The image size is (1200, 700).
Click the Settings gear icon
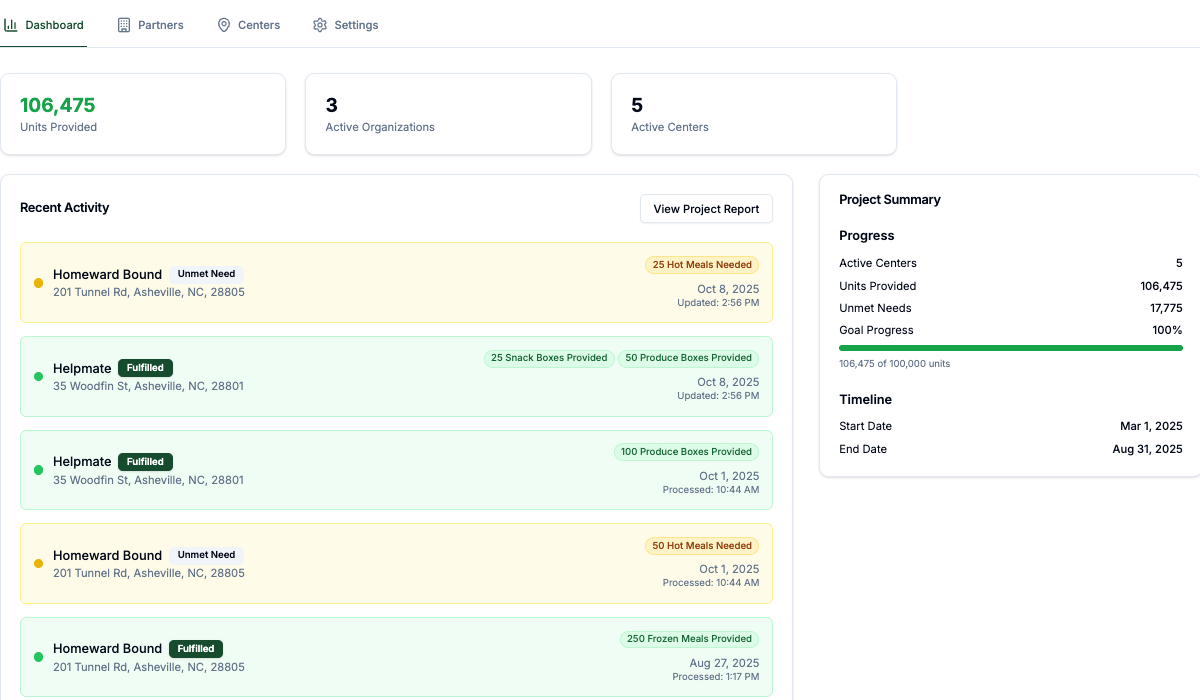(320, 25)
